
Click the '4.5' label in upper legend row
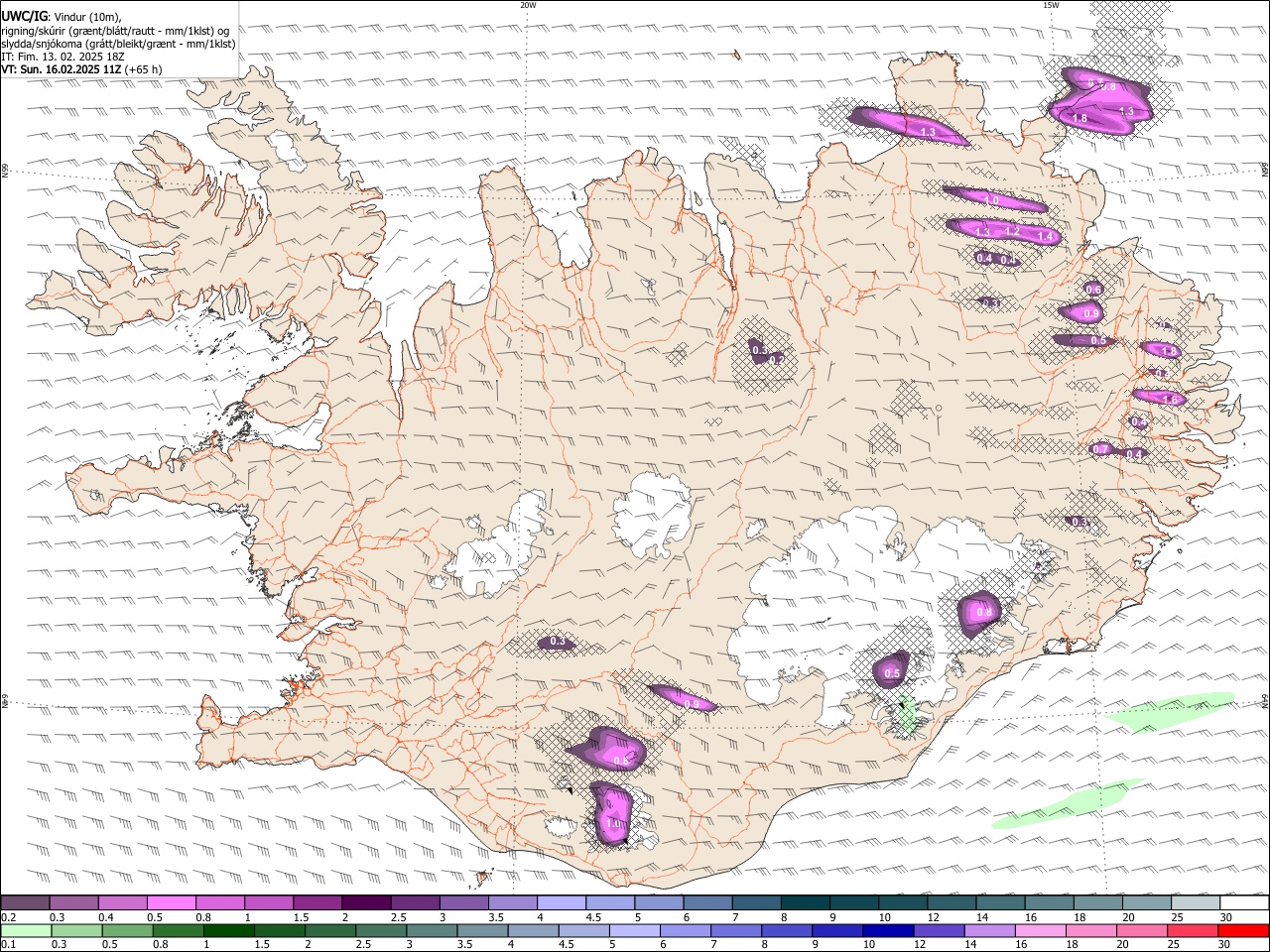coord(593,917)
